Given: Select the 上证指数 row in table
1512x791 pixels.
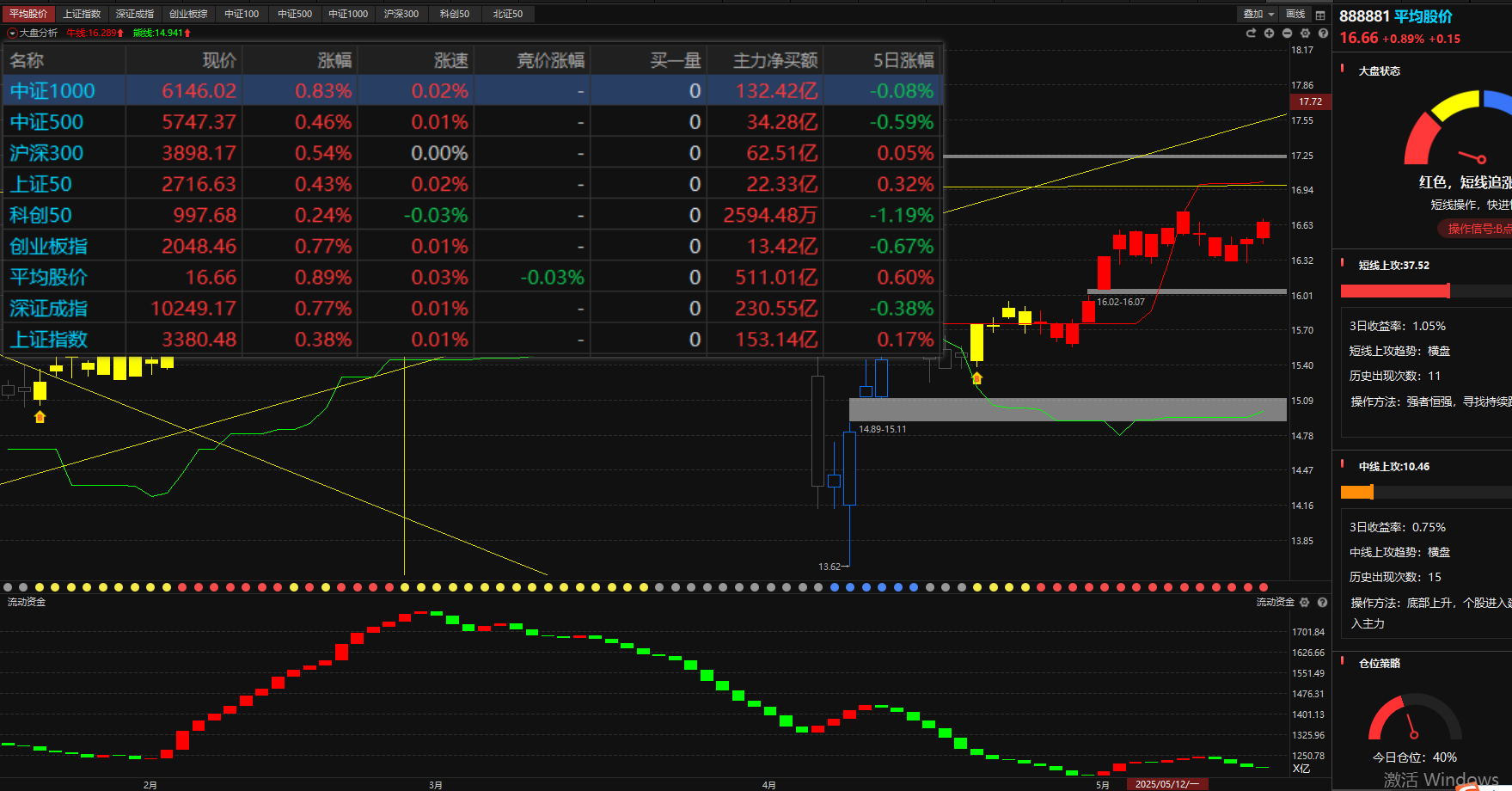Looking at the screenshot, I should pos(474,339).
